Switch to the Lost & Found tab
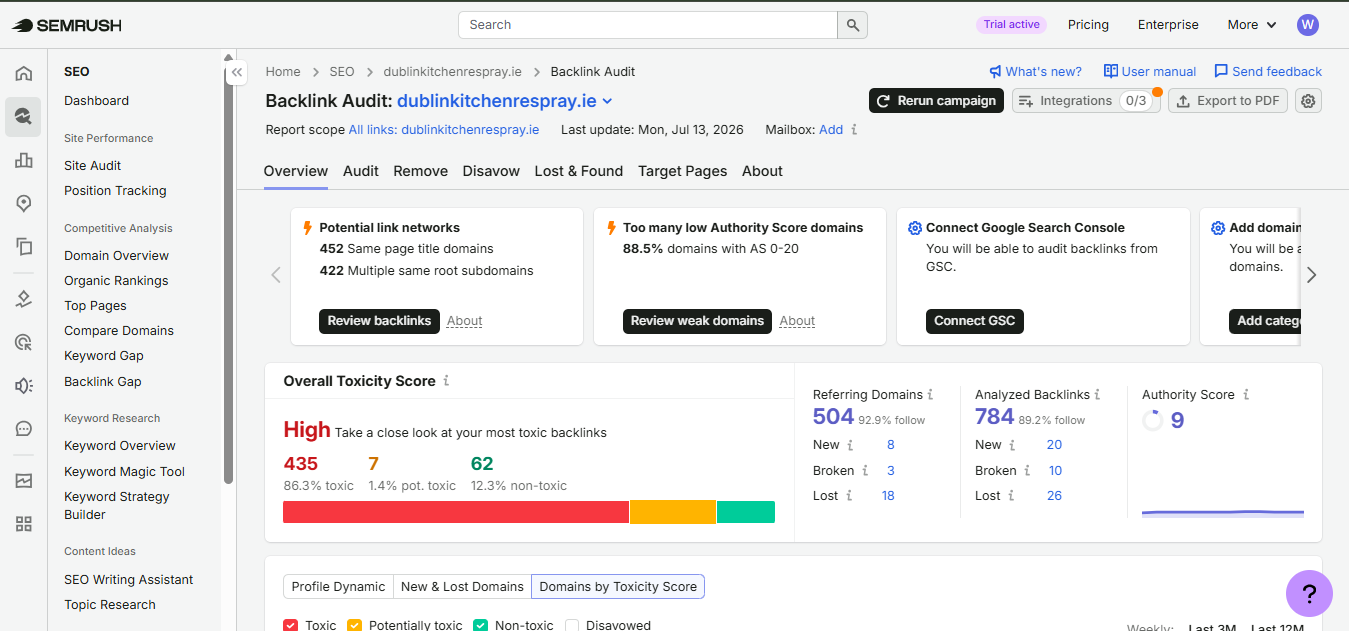Image resolution: width=1349 pixels, height=631 pixels. (x=579, y=171)
